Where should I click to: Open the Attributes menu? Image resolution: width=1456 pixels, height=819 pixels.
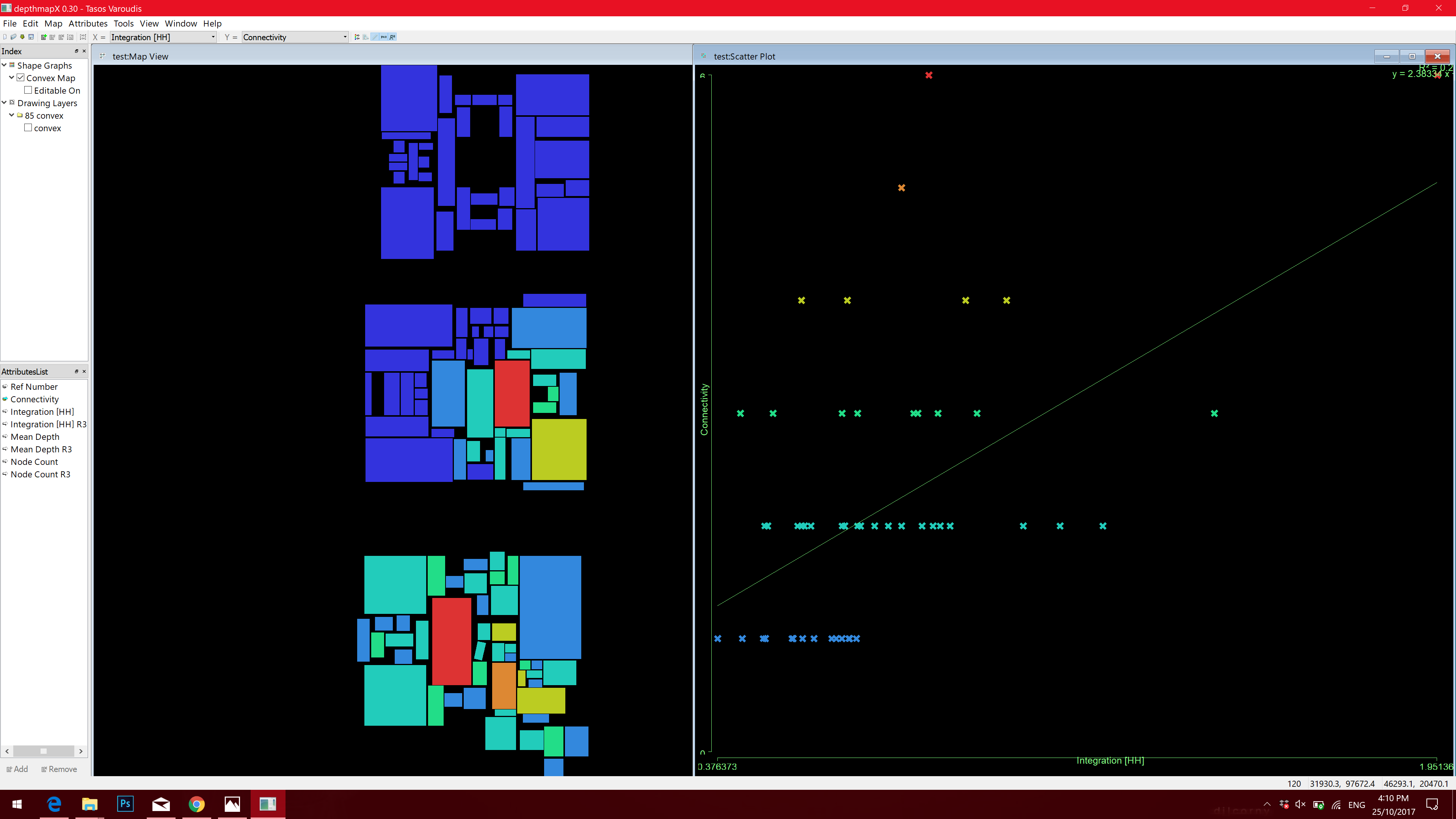pos(88,23)
